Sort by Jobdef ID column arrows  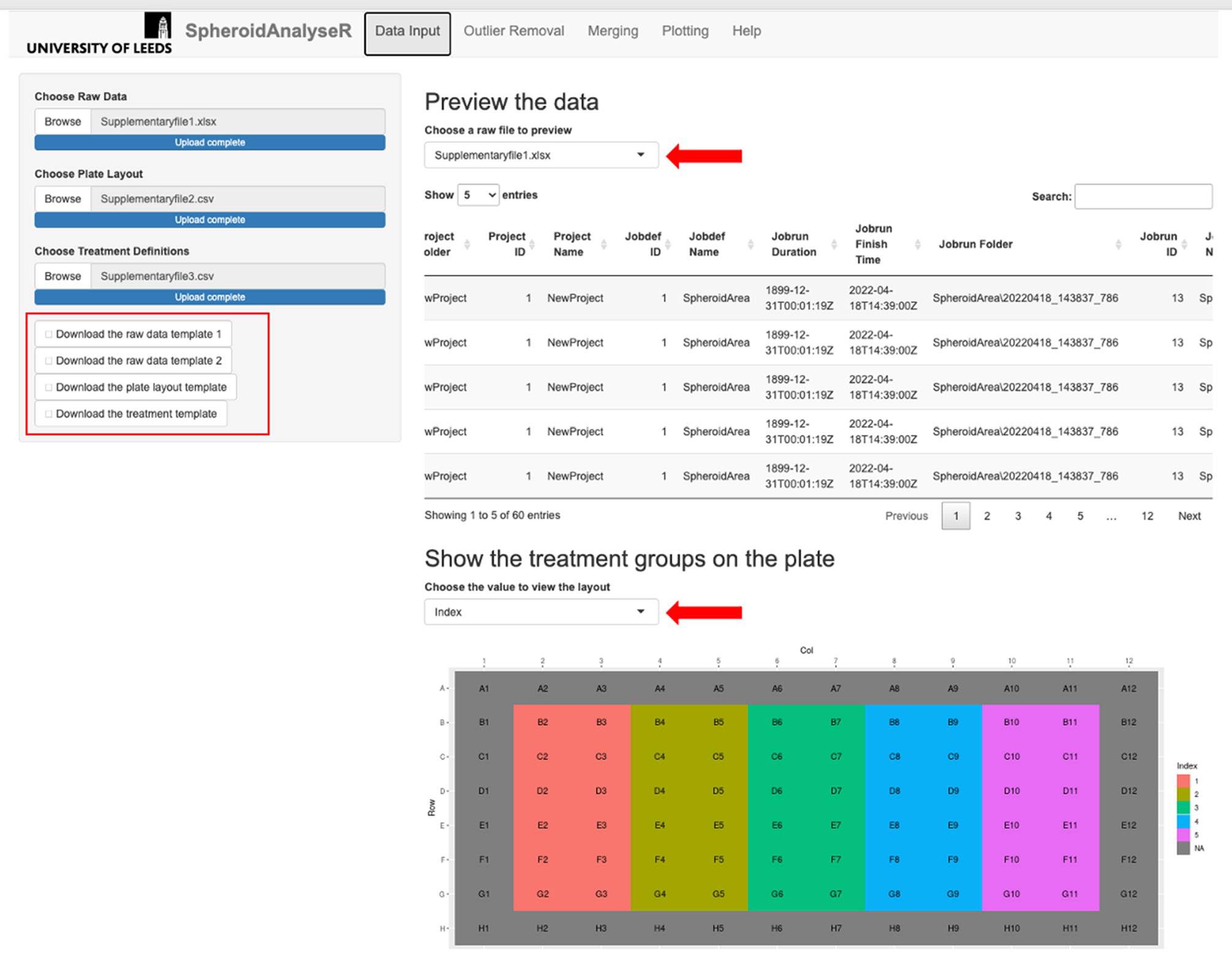click(x=668, y=245)
